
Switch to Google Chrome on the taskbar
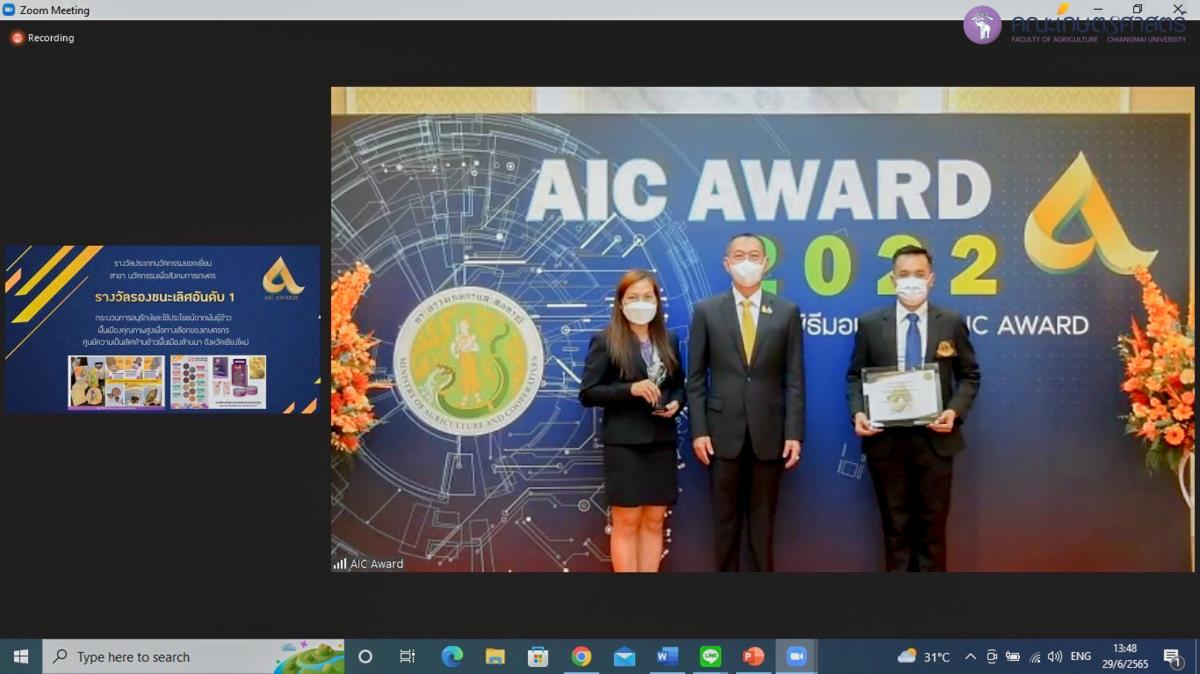coord(581,657)
